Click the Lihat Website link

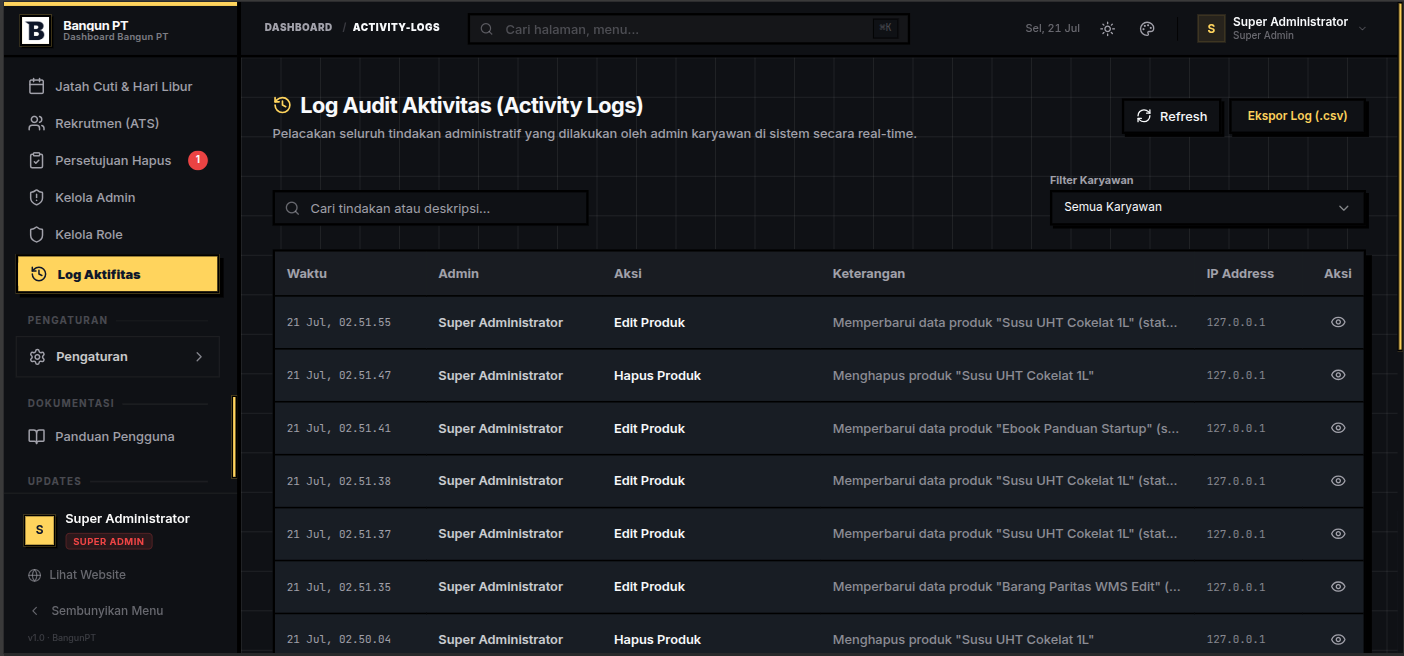[x=87, y=575]
